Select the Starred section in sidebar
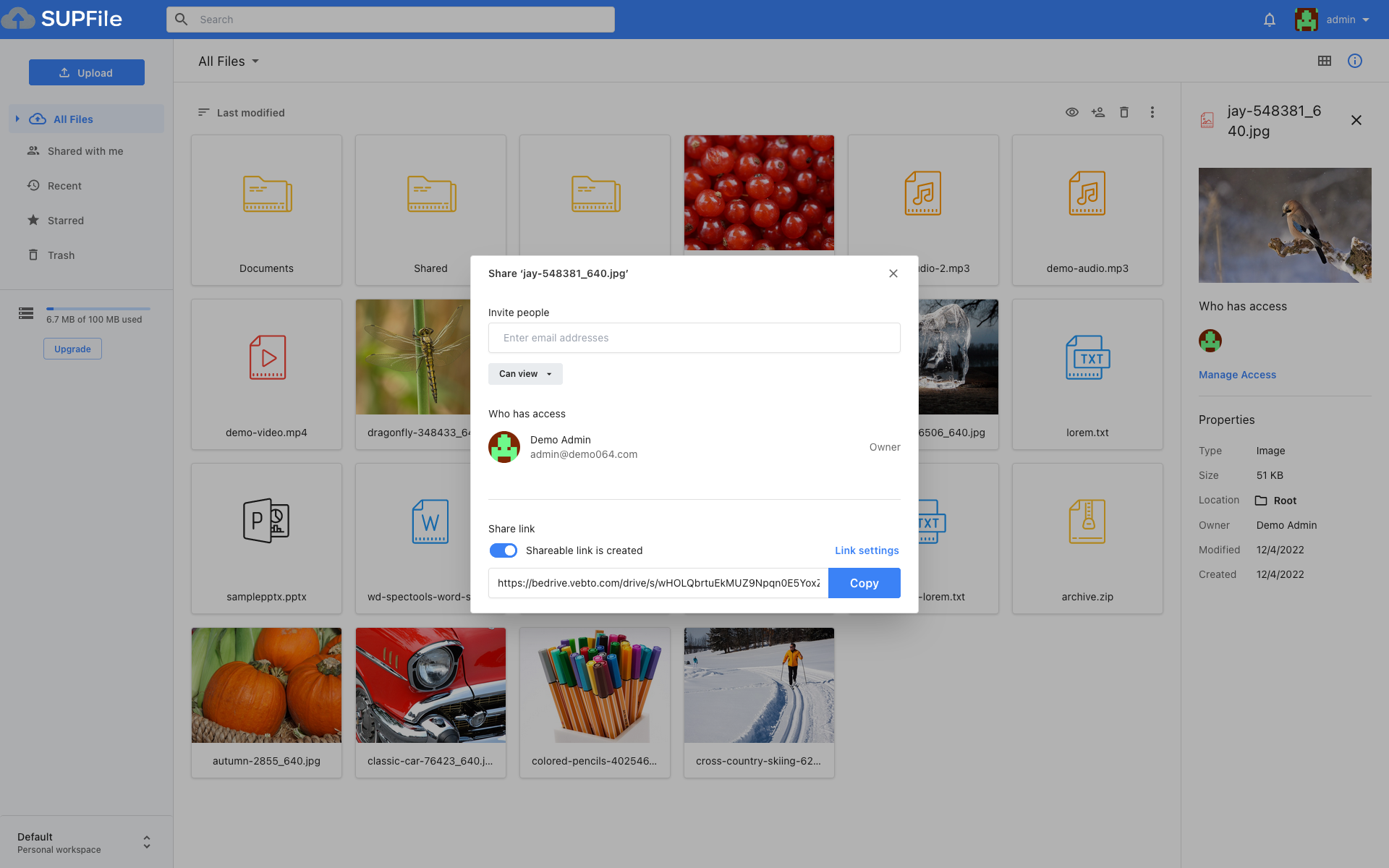Viewport: 1389px width, 868px height. (66, 220)
